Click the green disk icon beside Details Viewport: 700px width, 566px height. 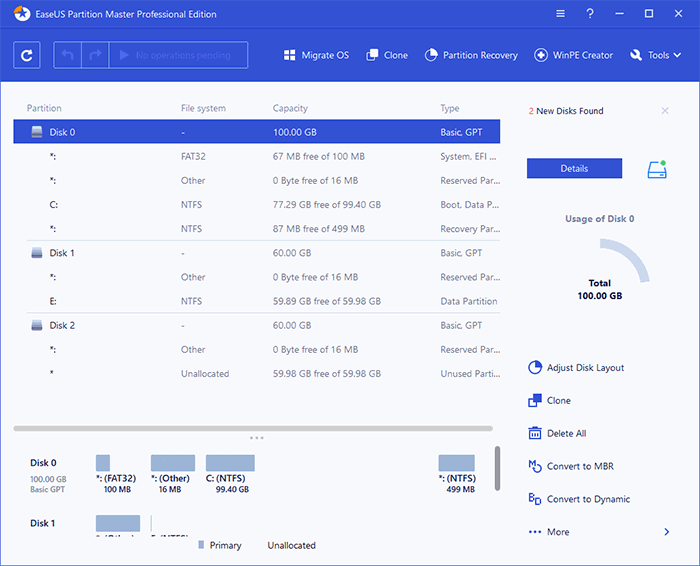[656, 168]
